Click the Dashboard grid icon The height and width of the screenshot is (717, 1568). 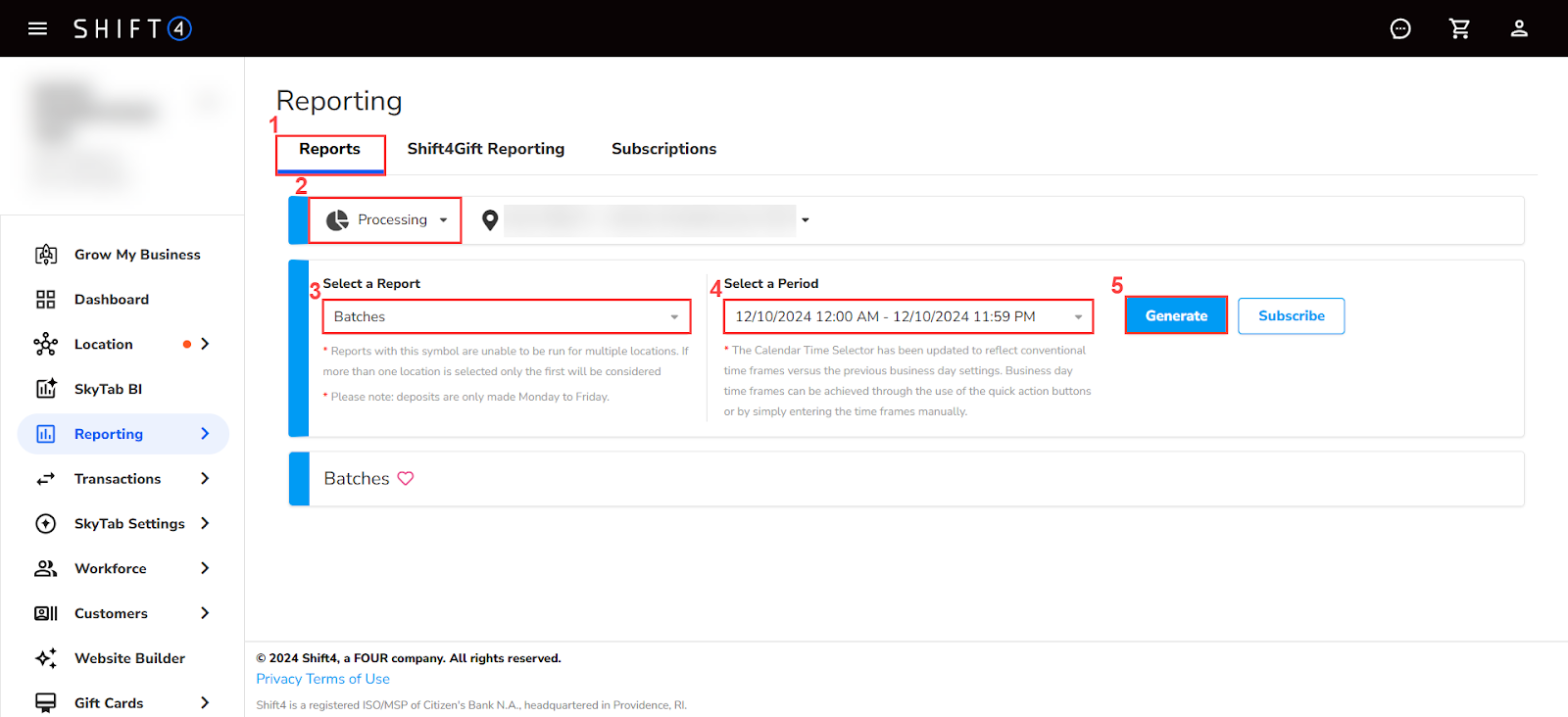[x=46, y=300]
